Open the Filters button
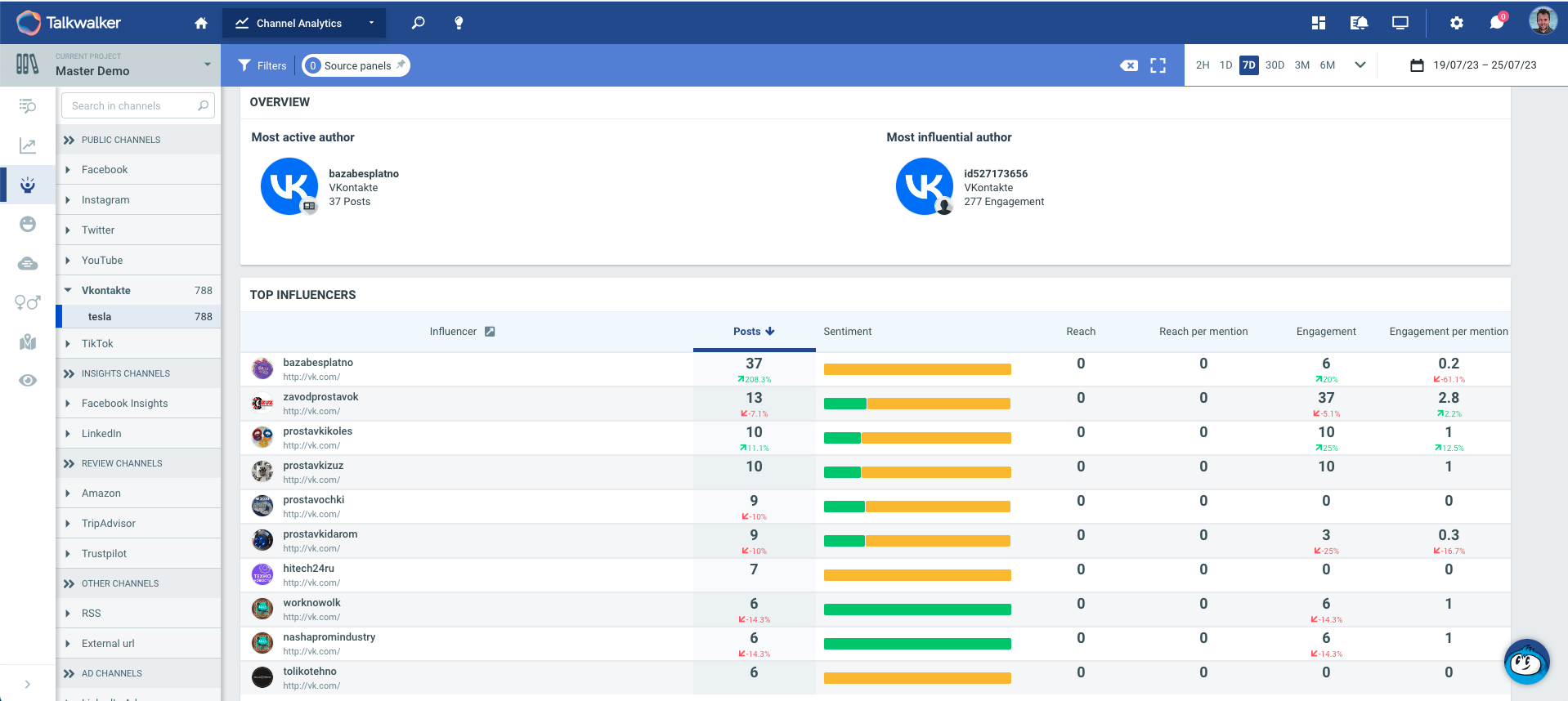 pos(262,65)
